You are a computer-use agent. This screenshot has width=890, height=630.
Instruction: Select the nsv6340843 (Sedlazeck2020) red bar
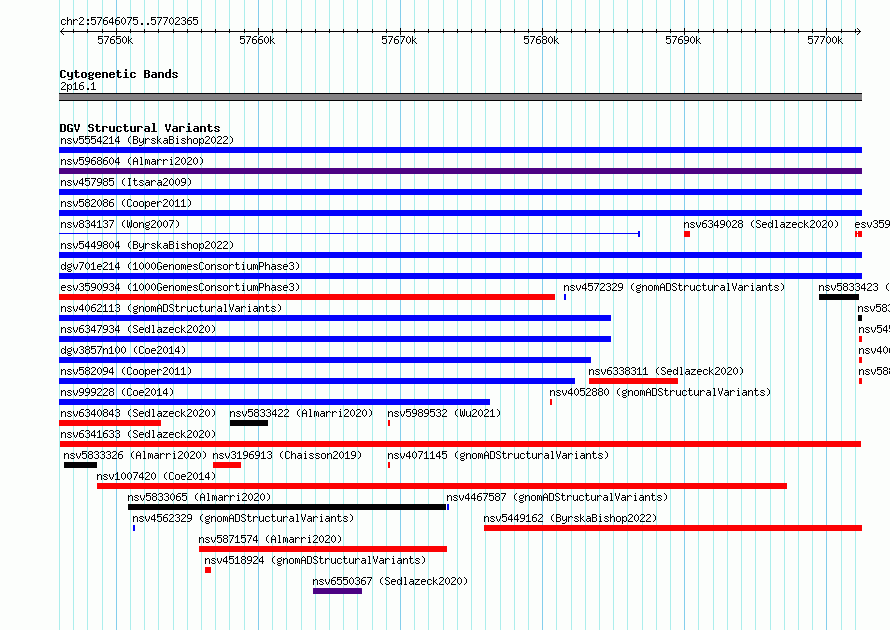tap(110, 423)
